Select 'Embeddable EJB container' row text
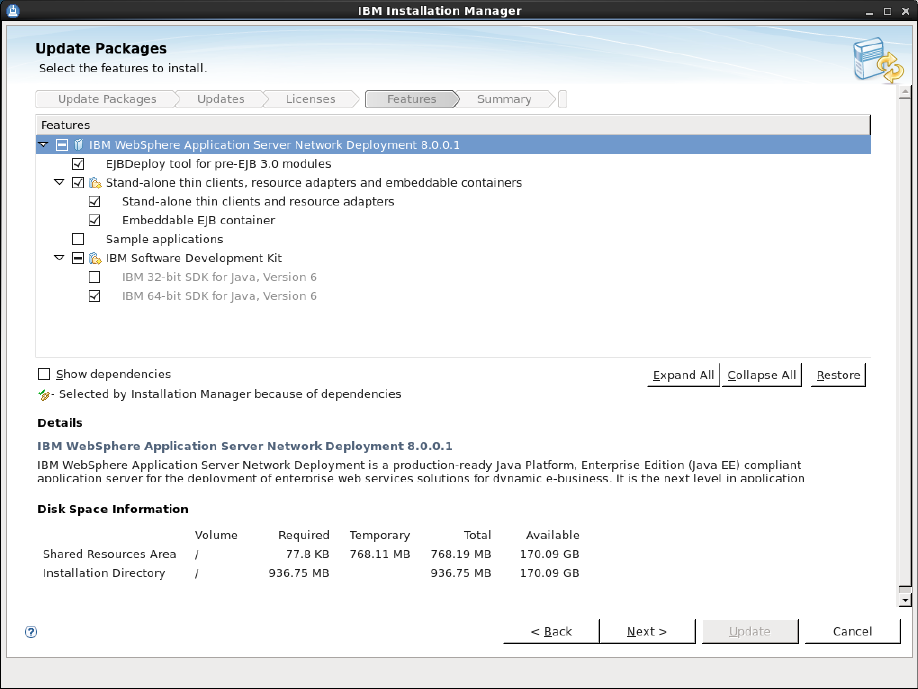Screen dimensions: 918x689 pos(198,220)
